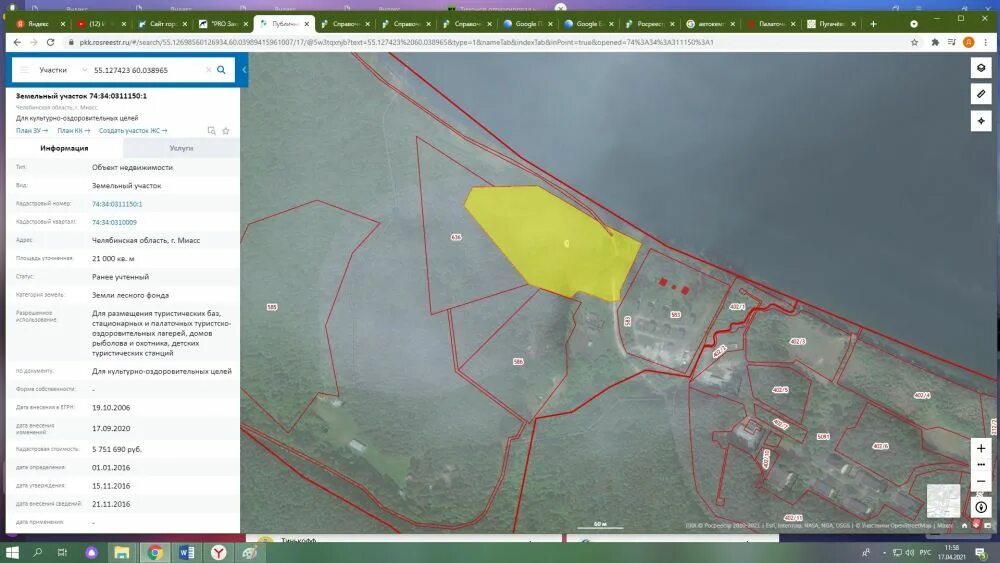
Task: Open the tab search dropdown button
Action: [x=913, y=24]
